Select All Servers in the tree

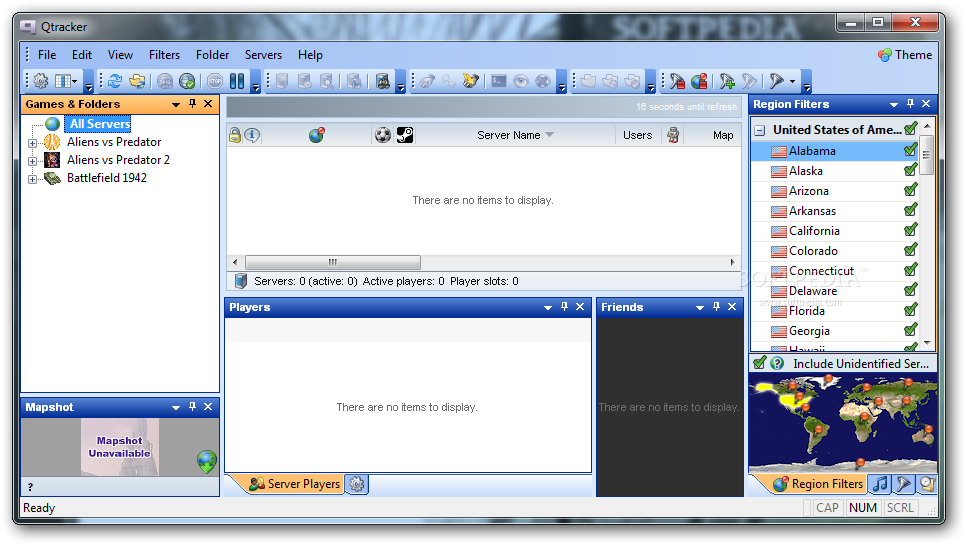pos(99,124)
